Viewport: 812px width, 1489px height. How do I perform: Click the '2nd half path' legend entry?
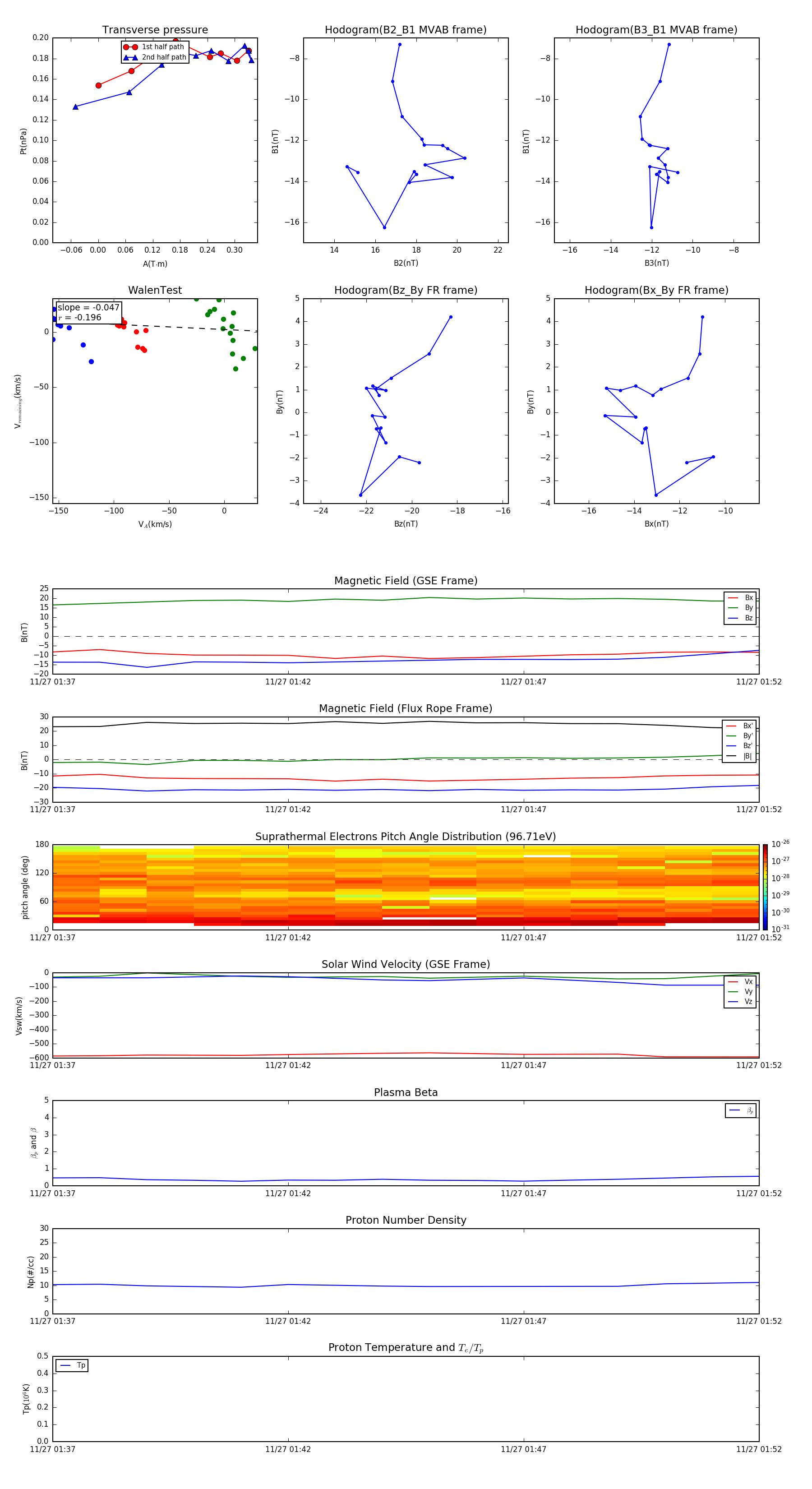coord(156,57)
